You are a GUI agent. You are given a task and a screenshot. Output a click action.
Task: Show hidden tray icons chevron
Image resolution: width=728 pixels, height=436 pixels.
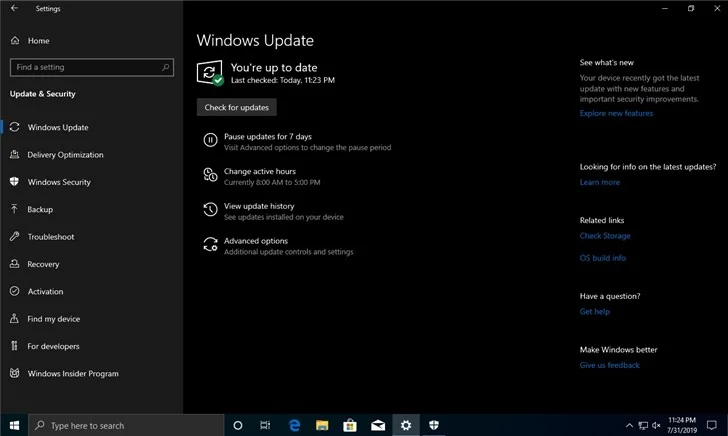click(629, 425)
